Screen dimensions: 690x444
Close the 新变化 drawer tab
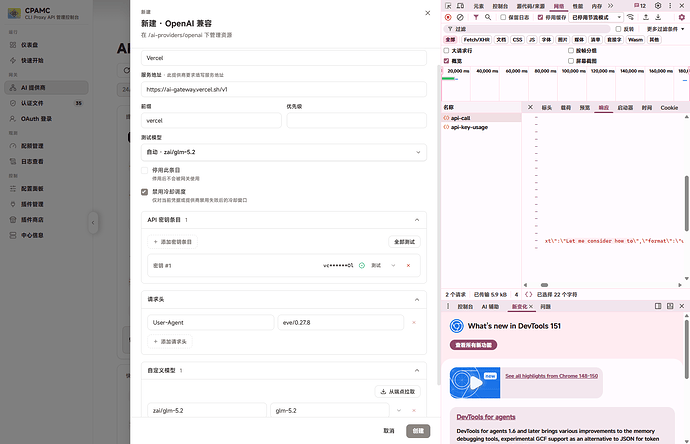(x=531, y=306)
